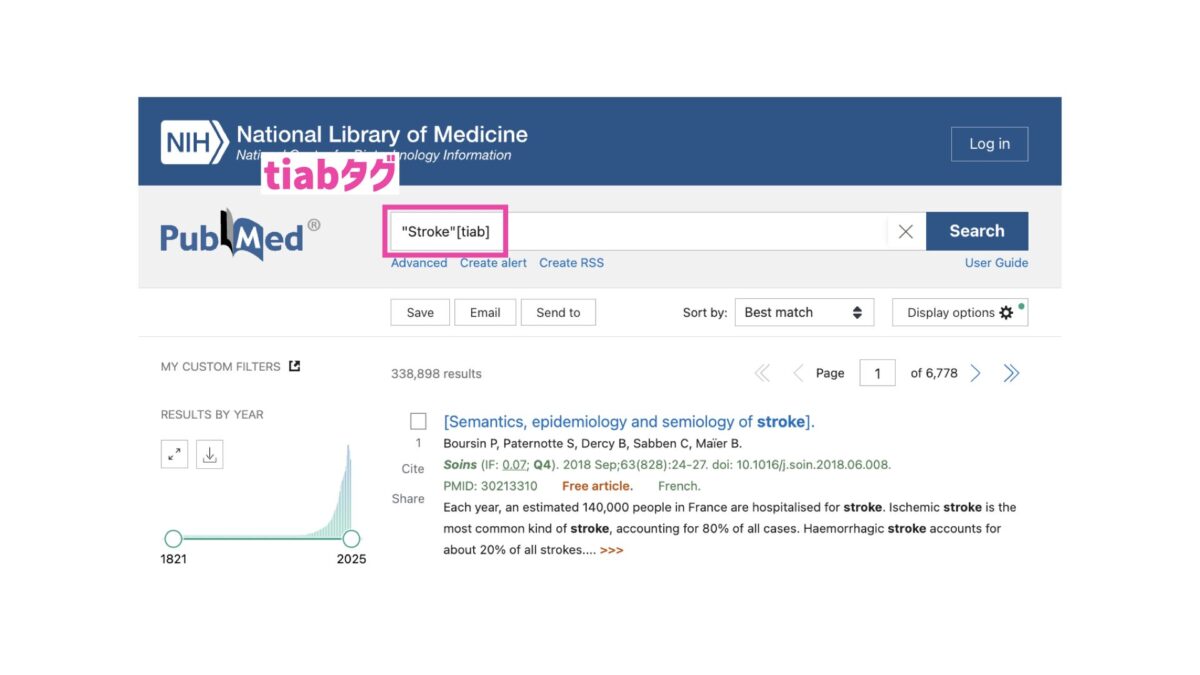Click the 1821 end of the year slider
This screenshot has height=675, width=1200.
175,538
